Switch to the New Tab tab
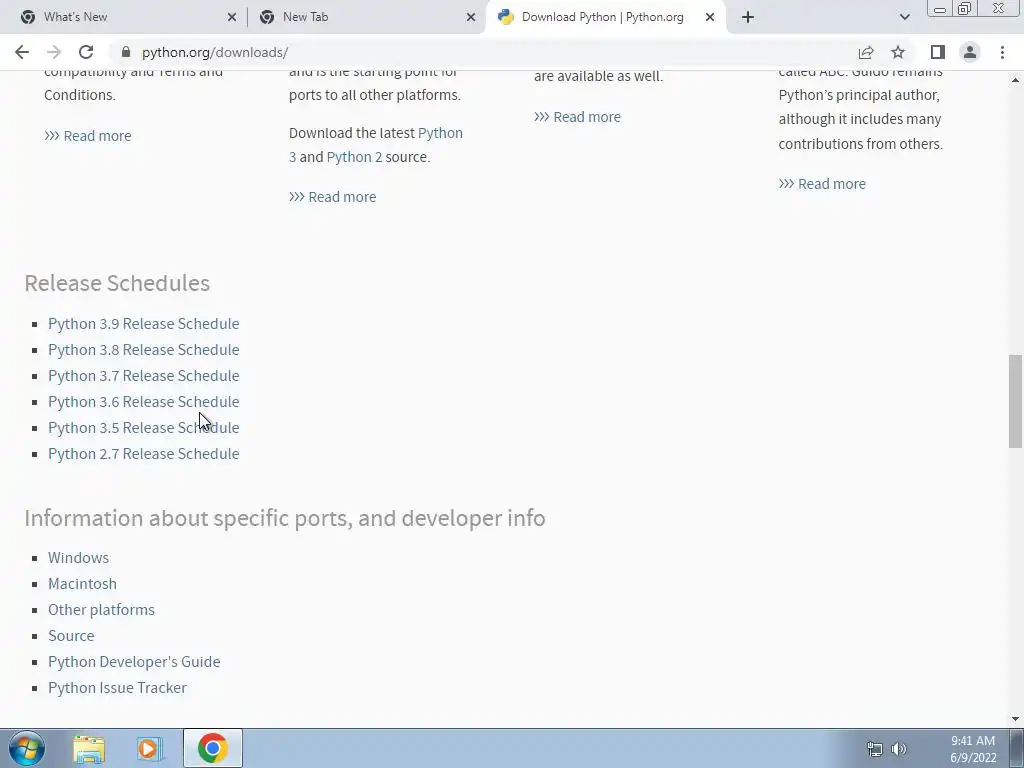 tap(367, 17)
